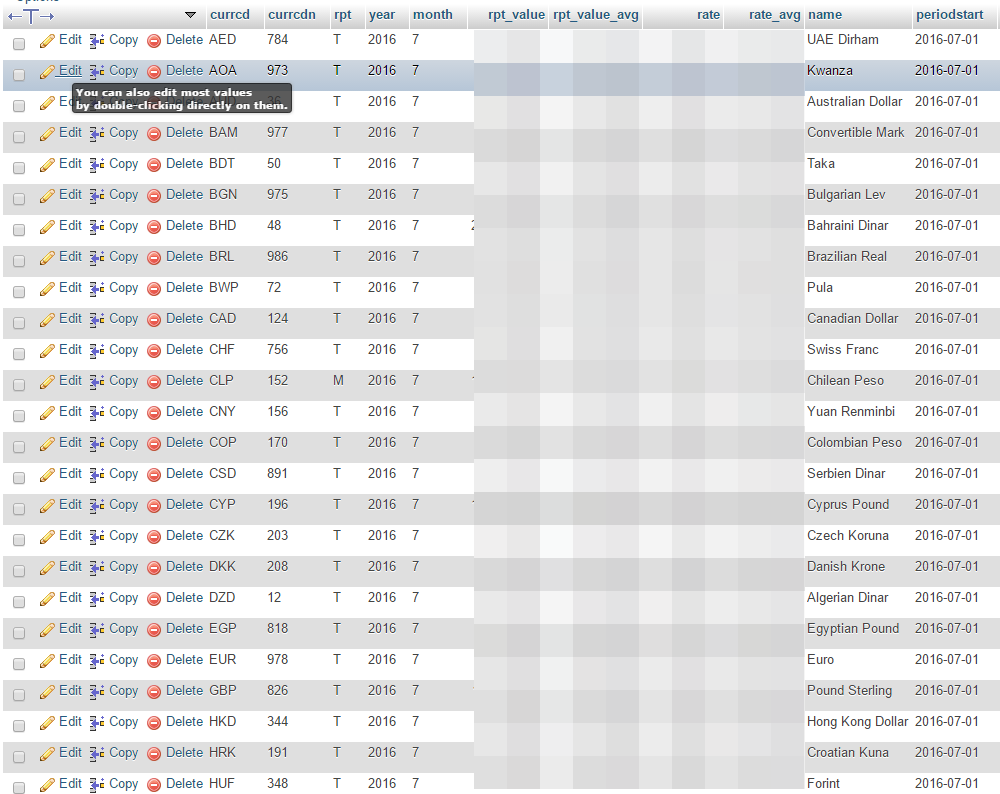Open the options dropdown arrow in table header
The width and height of the screenshot is (1000, 794).
click(x=190, y=15)
